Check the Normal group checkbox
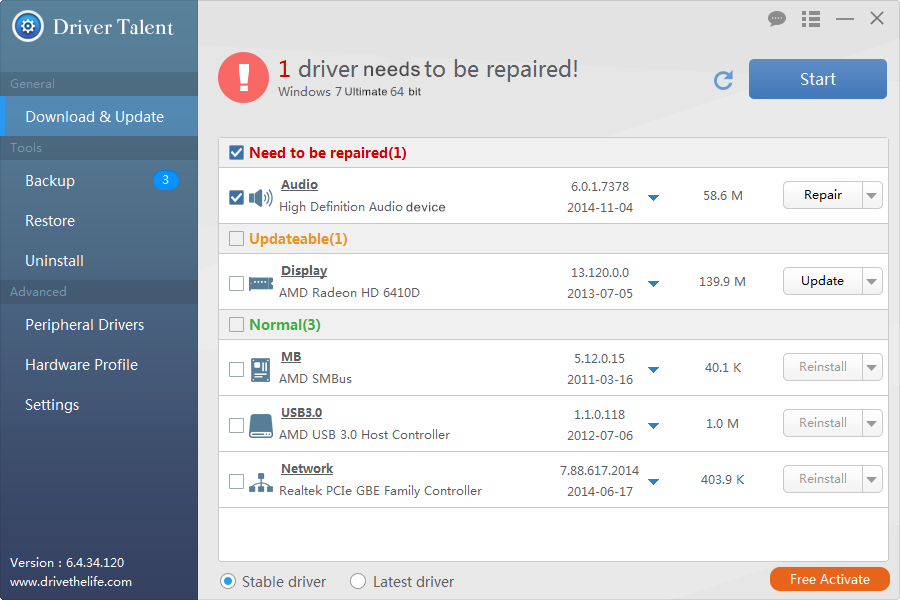The width and height of the screenshot is (900, 600). click(x=236, y=324)
